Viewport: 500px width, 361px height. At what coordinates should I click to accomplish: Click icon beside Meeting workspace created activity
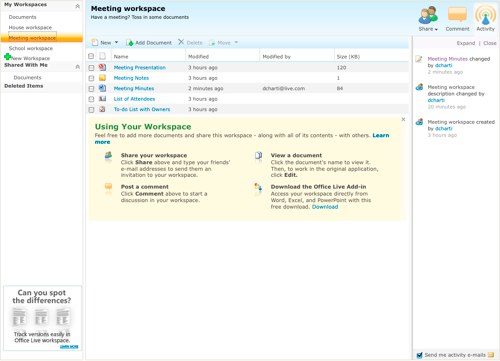click(x=419, y=122)
